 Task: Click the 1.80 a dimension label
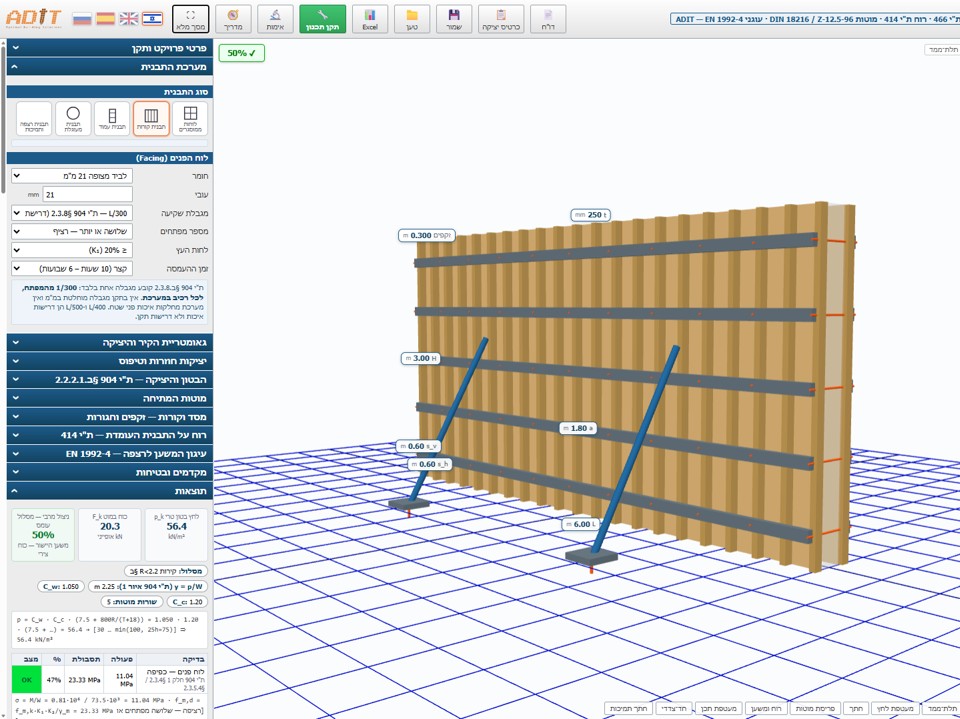[578, 428]
